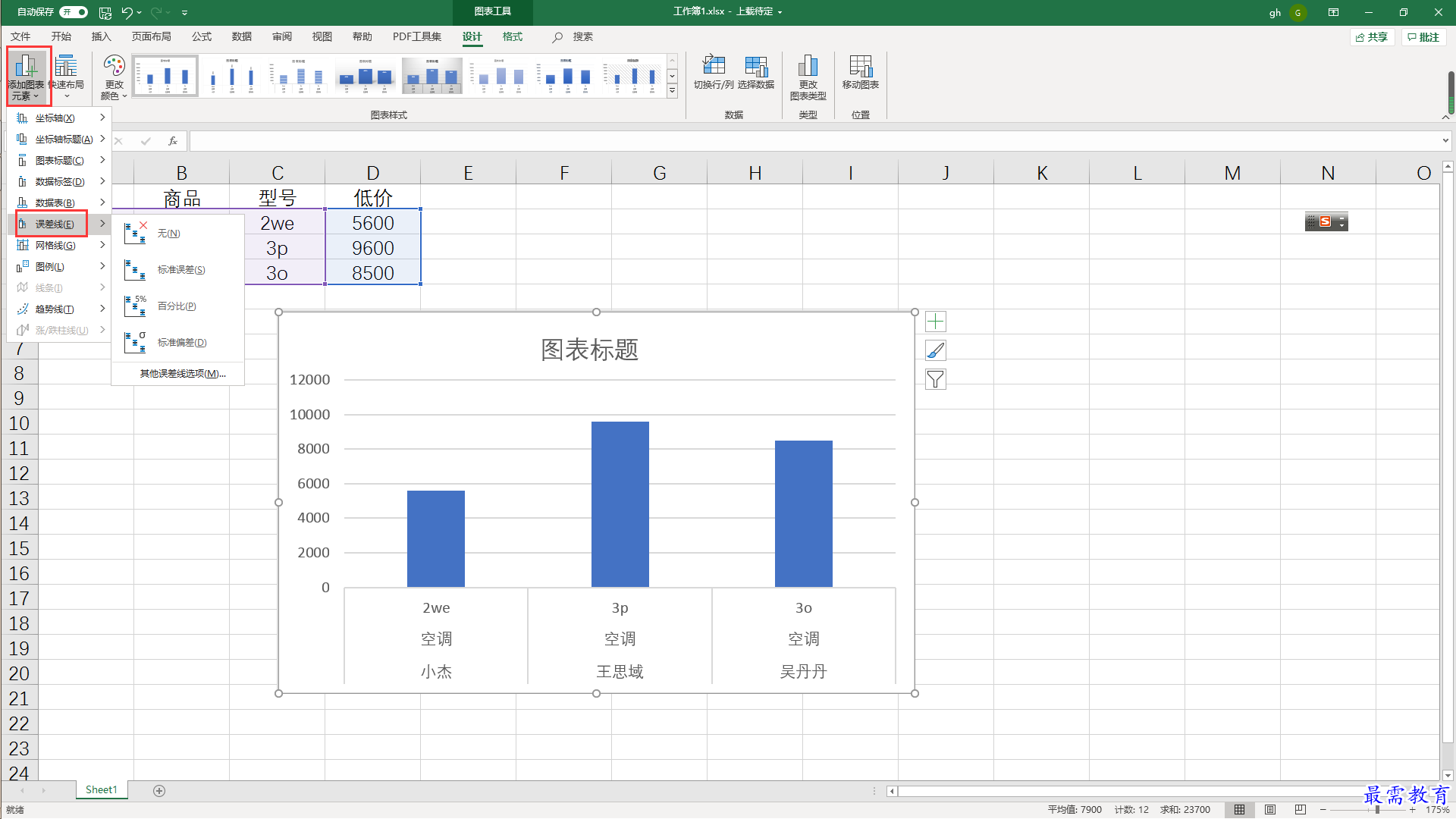Open the undo history dropdown arrow

(140, 12)
